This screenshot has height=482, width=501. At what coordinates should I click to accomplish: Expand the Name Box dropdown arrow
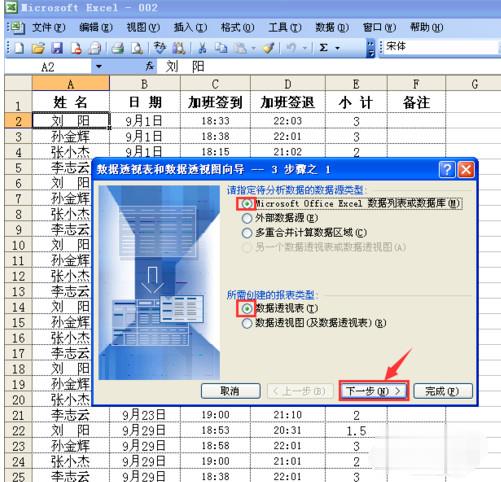99,66
